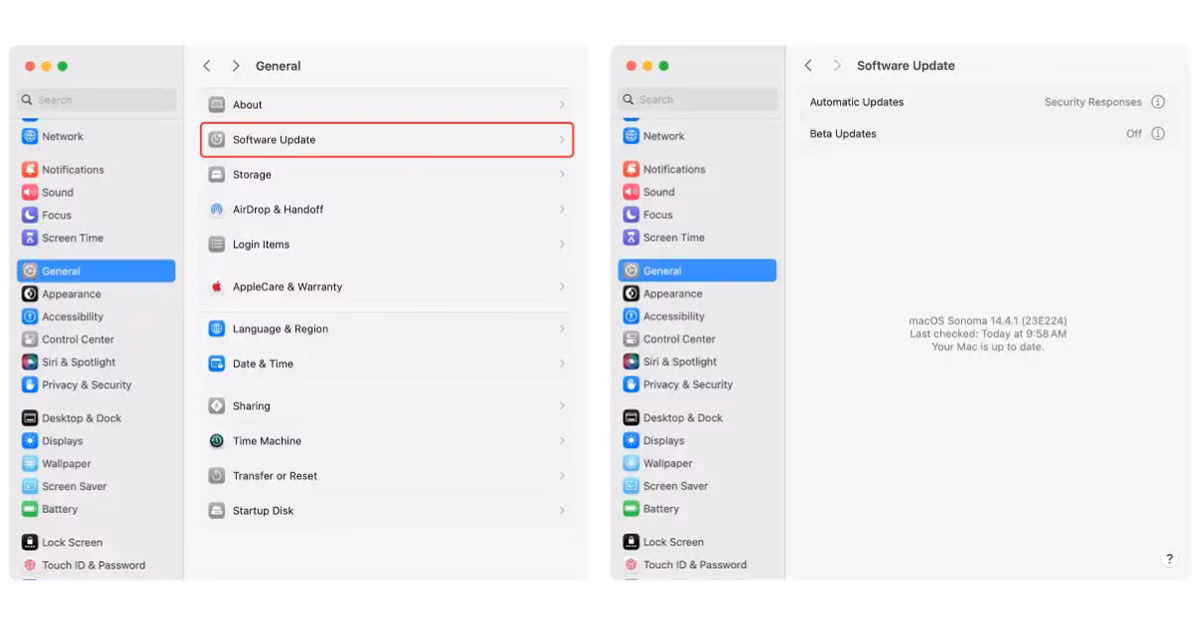The width and height of the screenshot is (1200, 630).
Task: Click AirDrop & Handoff icon
Action: pos(216,210)
